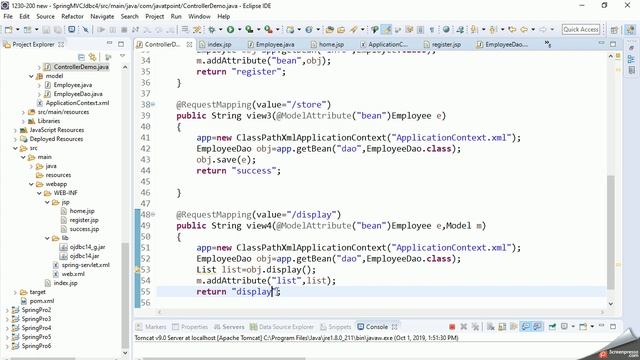Toggle Show Whitespace Characters icon

[x=431, y=29]
